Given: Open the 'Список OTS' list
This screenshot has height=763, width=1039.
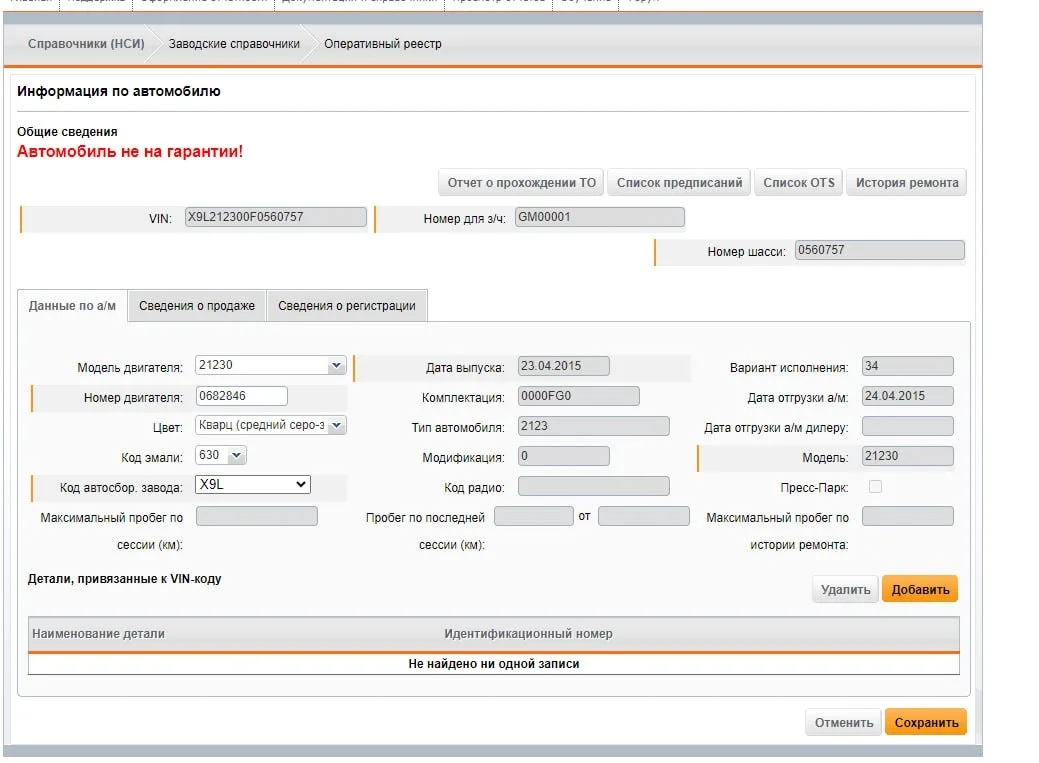Looking at the screenshot, I should (798, 182).
